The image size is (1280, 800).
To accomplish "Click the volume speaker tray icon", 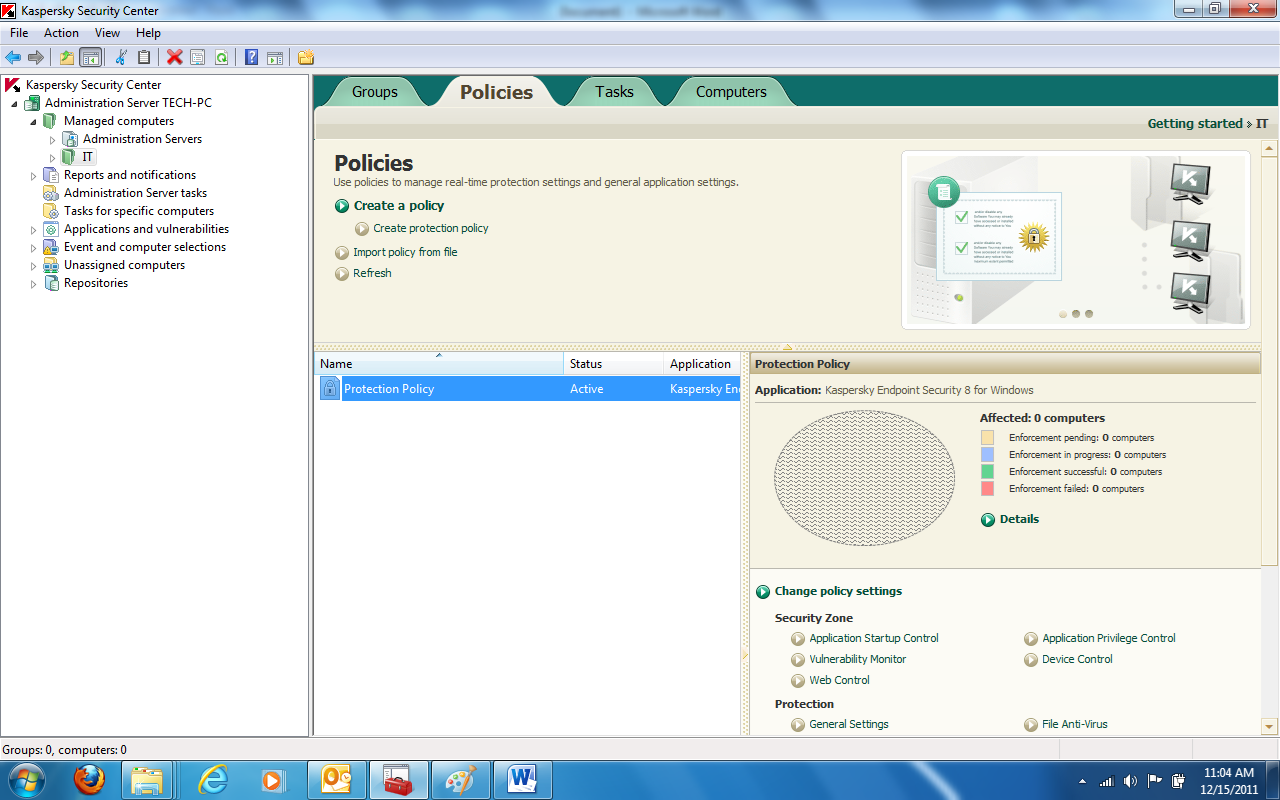I will point(1130,781).
